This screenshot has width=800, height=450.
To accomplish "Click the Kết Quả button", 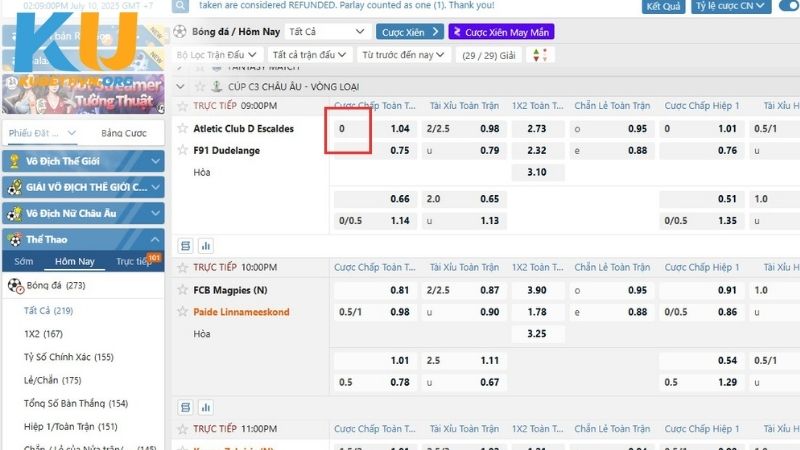I will click(x=664, y=6).
